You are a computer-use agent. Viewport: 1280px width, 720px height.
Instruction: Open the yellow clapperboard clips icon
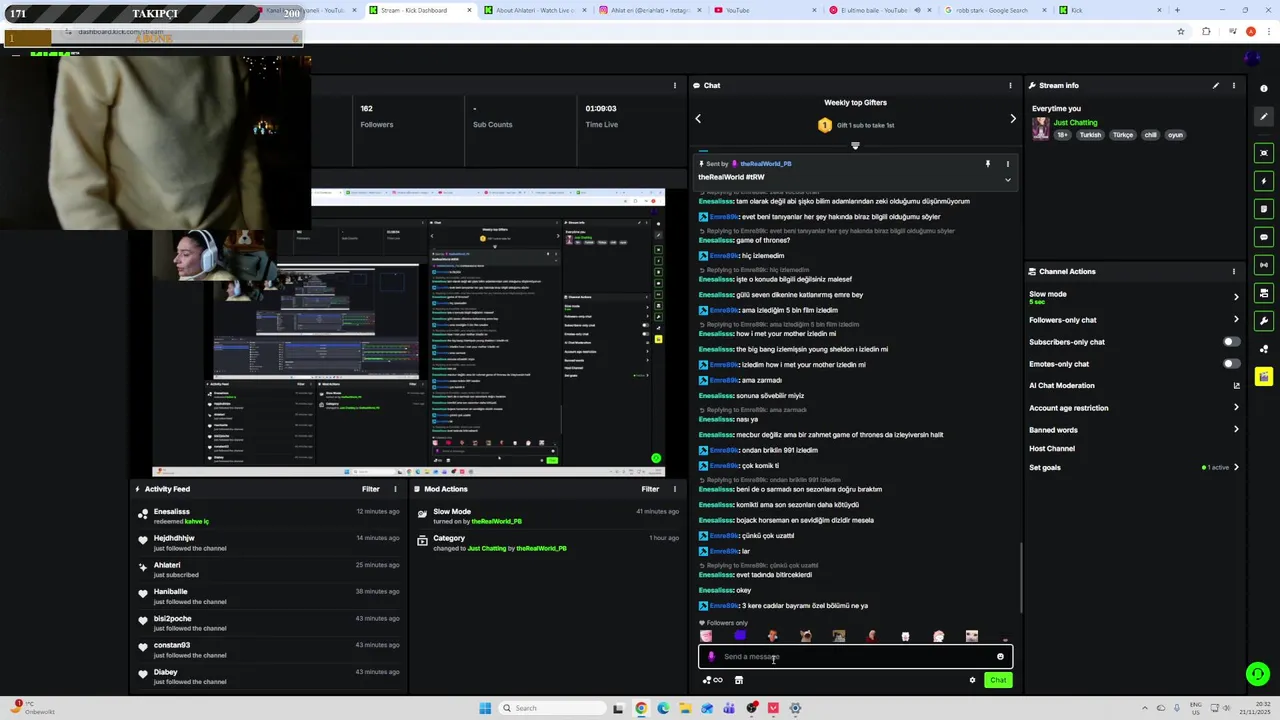1264,377
